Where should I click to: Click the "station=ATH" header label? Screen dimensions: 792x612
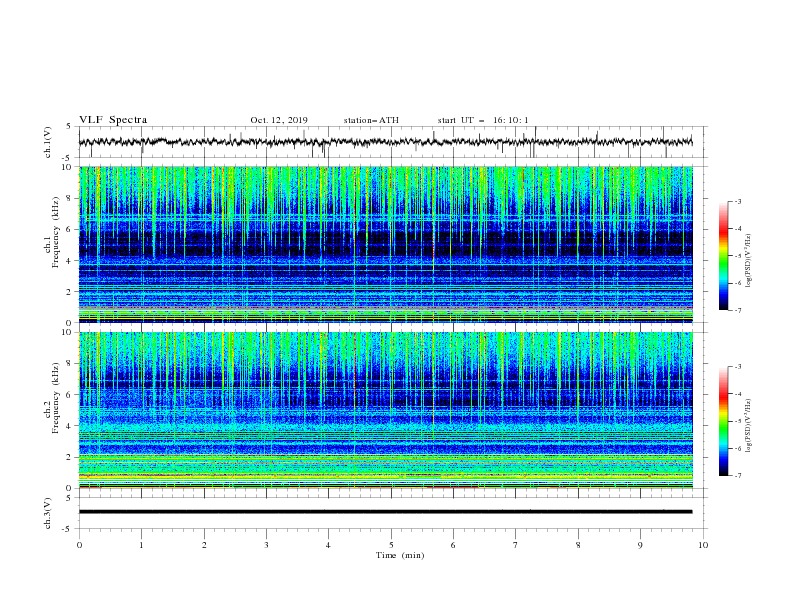tap(371, 120)
